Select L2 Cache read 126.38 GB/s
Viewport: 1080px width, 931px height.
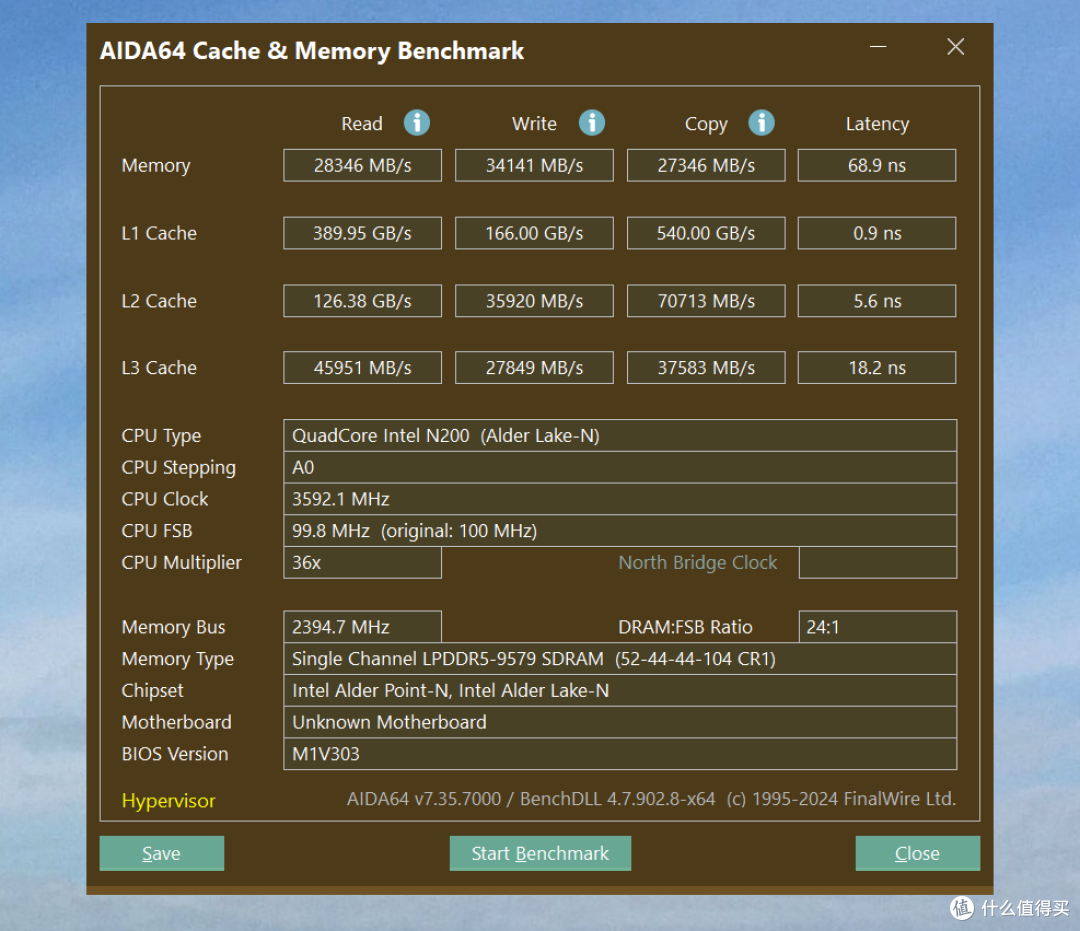pos(362,301)
